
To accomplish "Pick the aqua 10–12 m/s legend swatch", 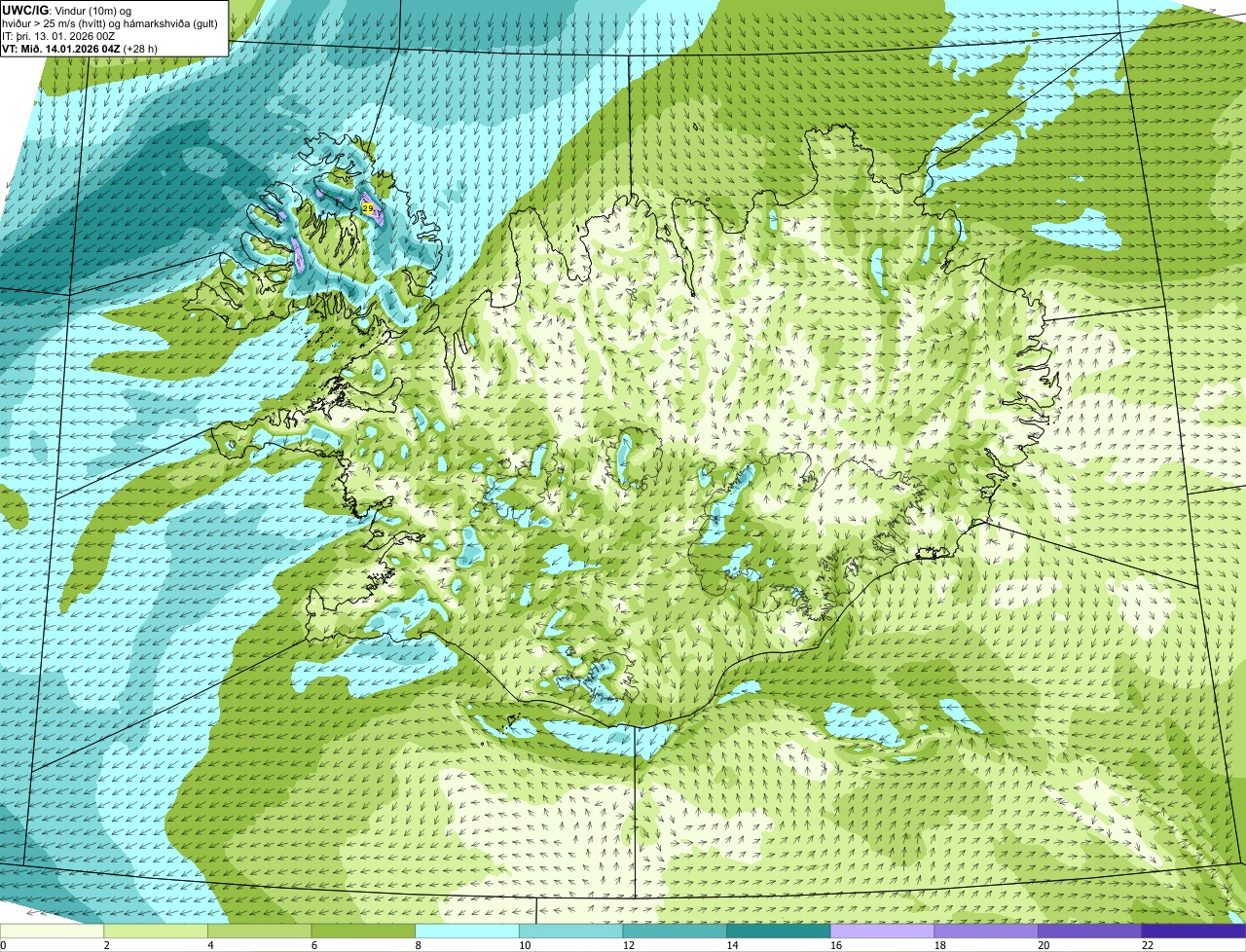I will coord(571,931).
